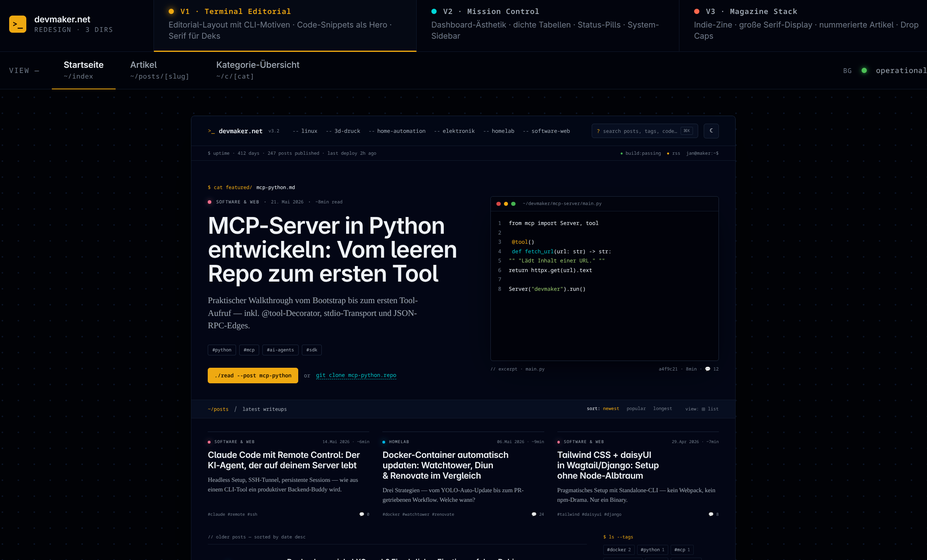Click the yellow window dot in code preview
This screenshot has height=560, width=927.
[x=505, y=203]
